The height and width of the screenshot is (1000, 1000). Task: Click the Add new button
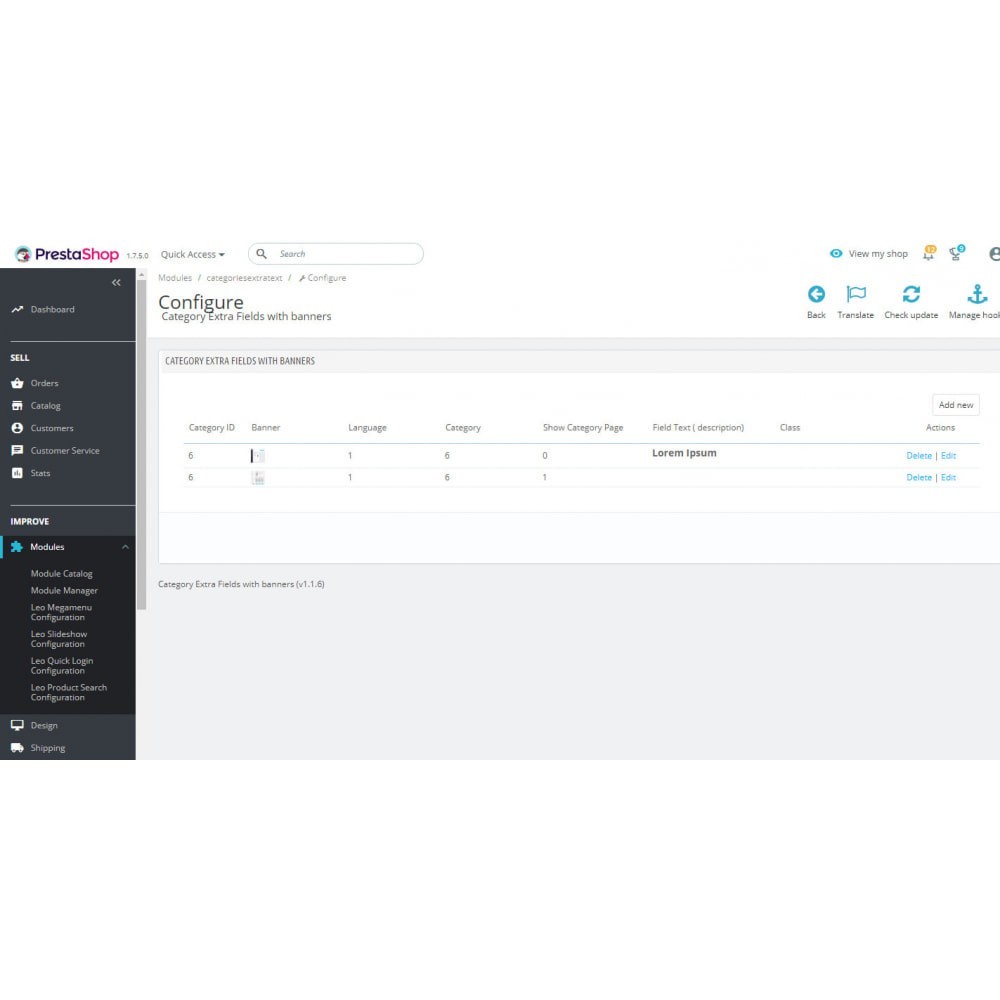click(x=956, y=405)
